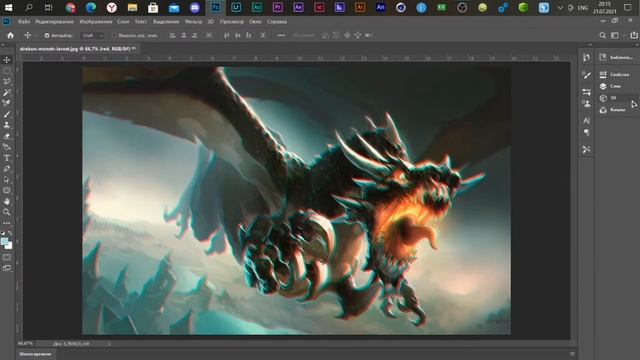Open Adobe Premiere Pro from taskbar
Viewport: 640px width, 360px height.
coord(278,7)
